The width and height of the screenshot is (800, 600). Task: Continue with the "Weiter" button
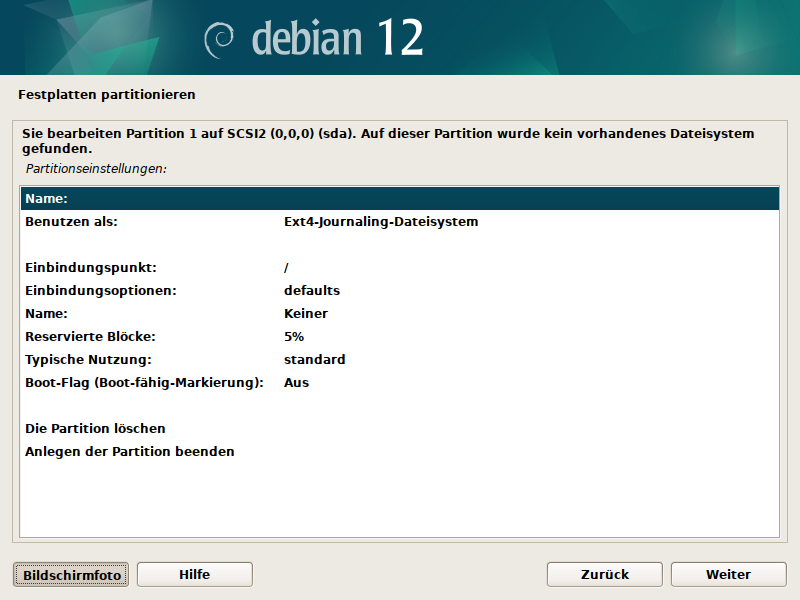coord(728,574)
